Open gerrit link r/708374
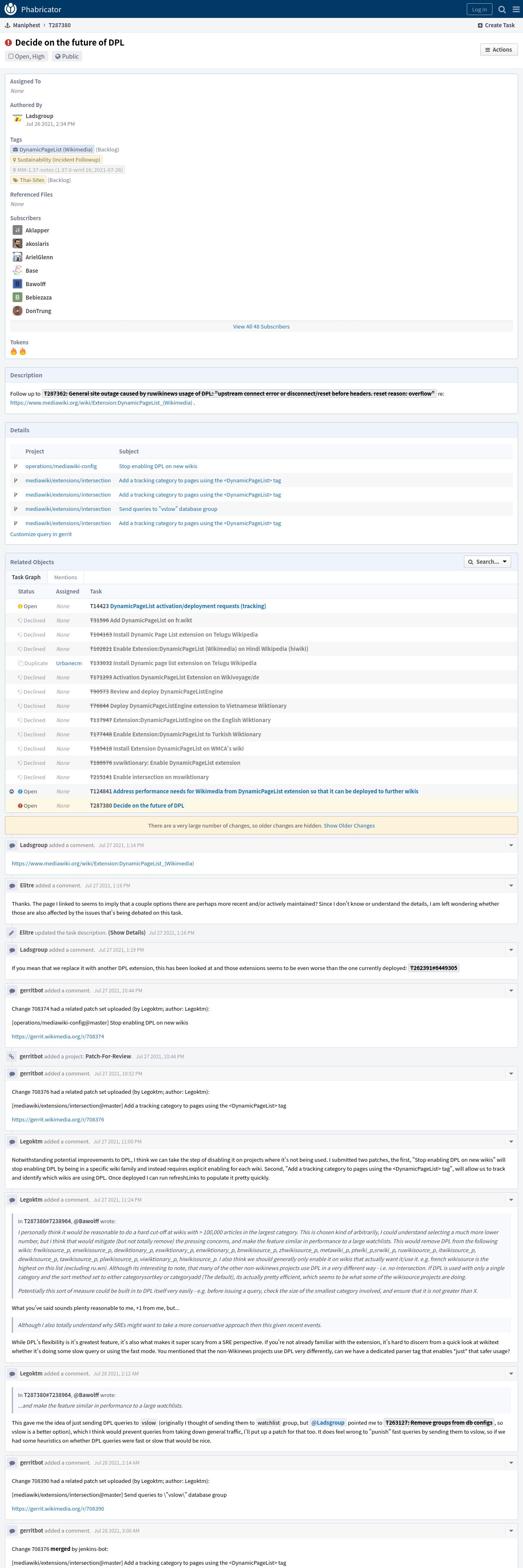The height and width of the screenshot is (1568, 523). click(x=58, y=1036)
